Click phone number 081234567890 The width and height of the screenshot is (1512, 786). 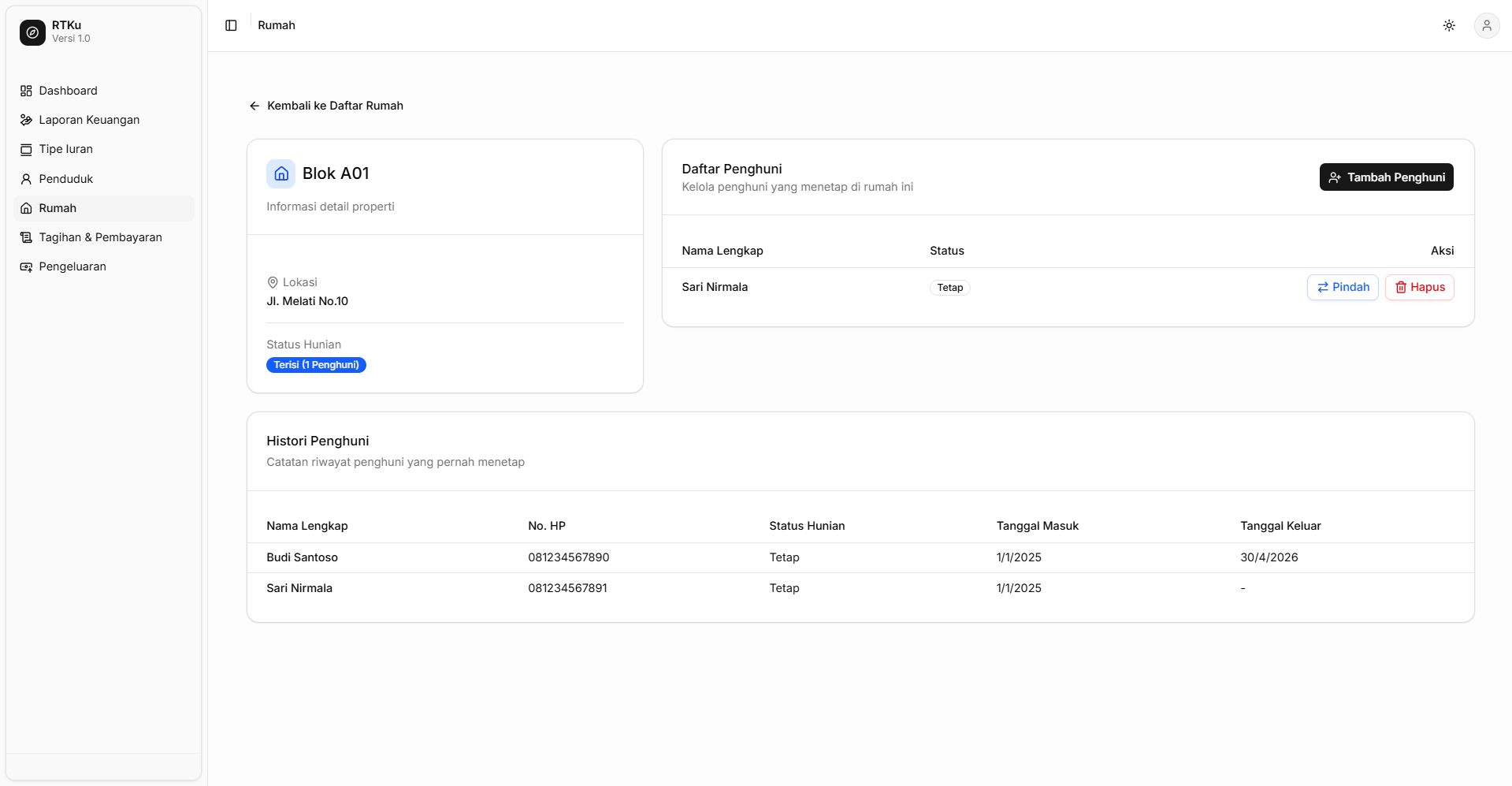568,557
